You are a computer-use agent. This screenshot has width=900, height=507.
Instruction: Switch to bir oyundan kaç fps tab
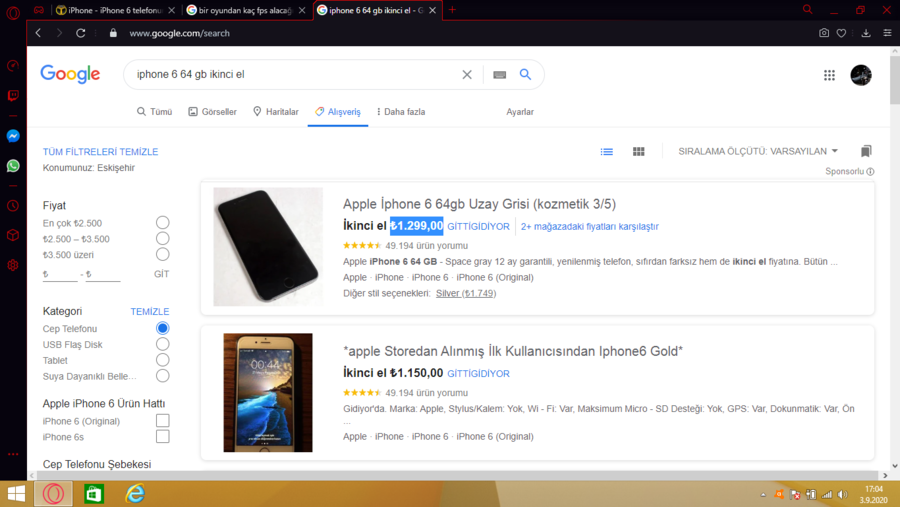click(x=246, y=10)
